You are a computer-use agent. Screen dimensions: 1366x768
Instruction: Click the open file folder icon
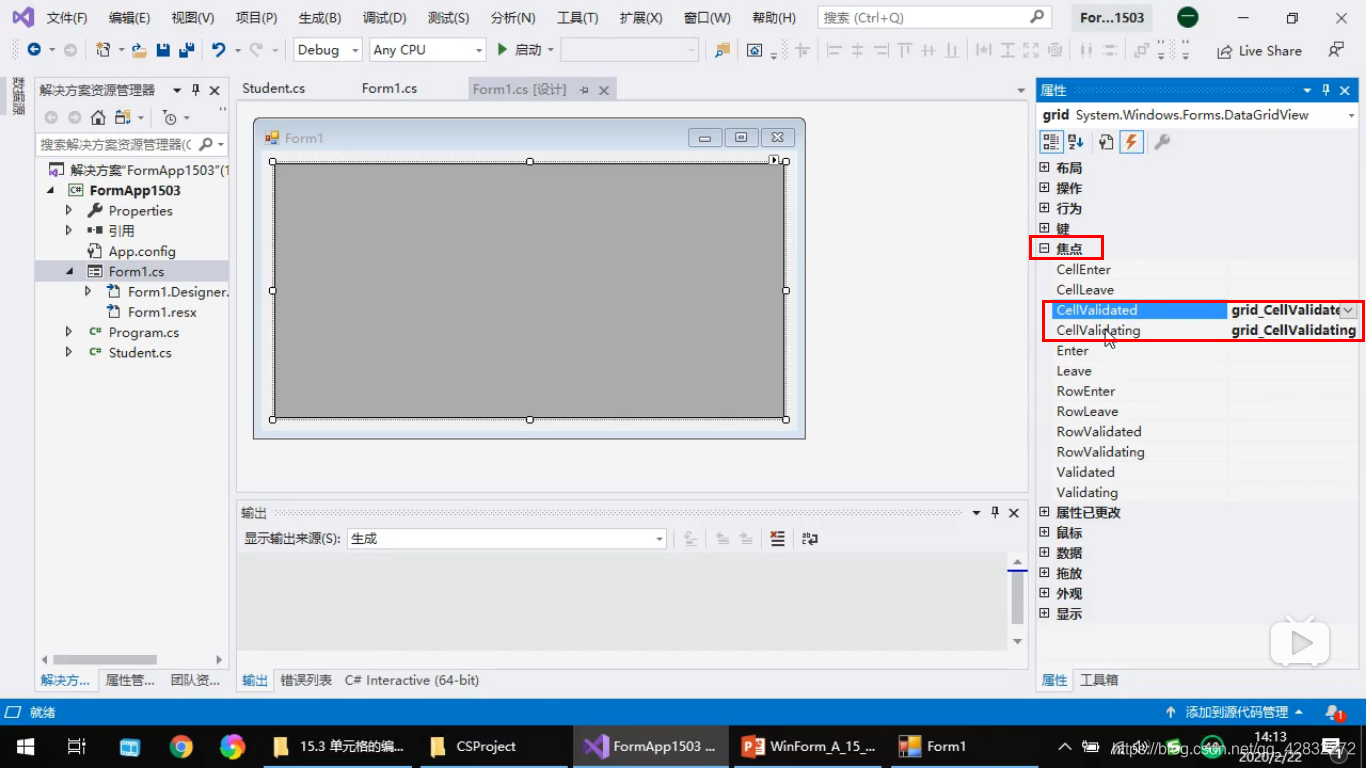coord(139,50)
